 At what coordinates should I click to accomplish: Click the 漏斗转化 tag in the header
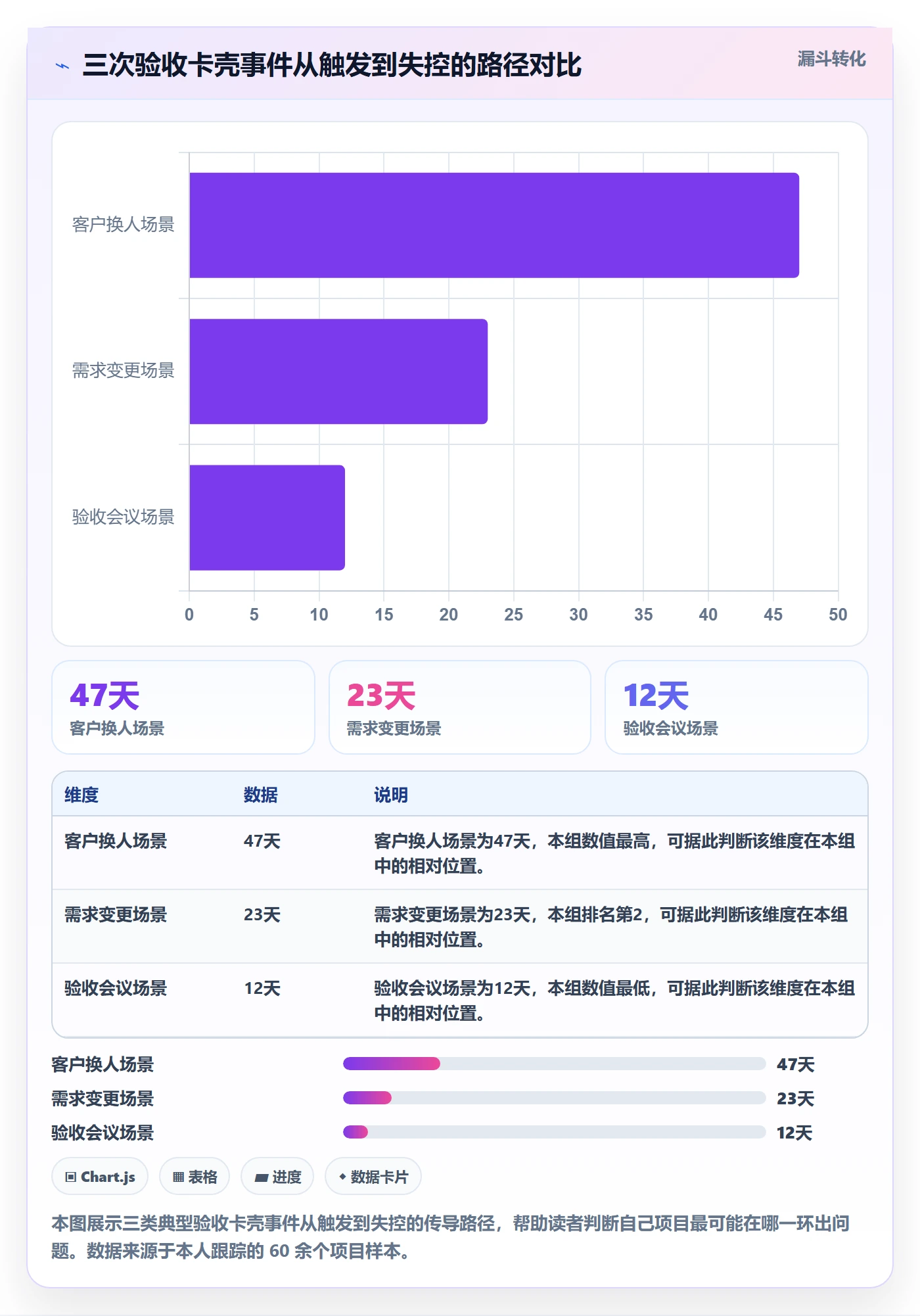pos(831,59)
